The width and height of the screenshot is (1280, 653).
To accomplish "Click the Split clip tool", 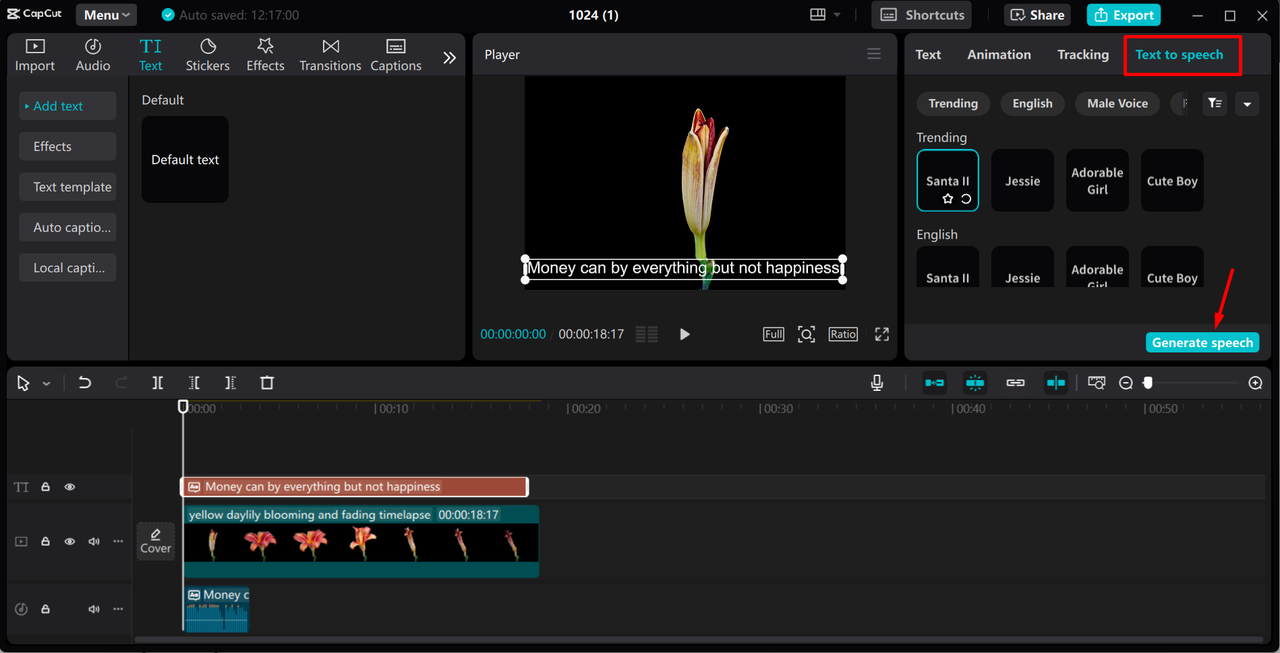I will point(158,383).
